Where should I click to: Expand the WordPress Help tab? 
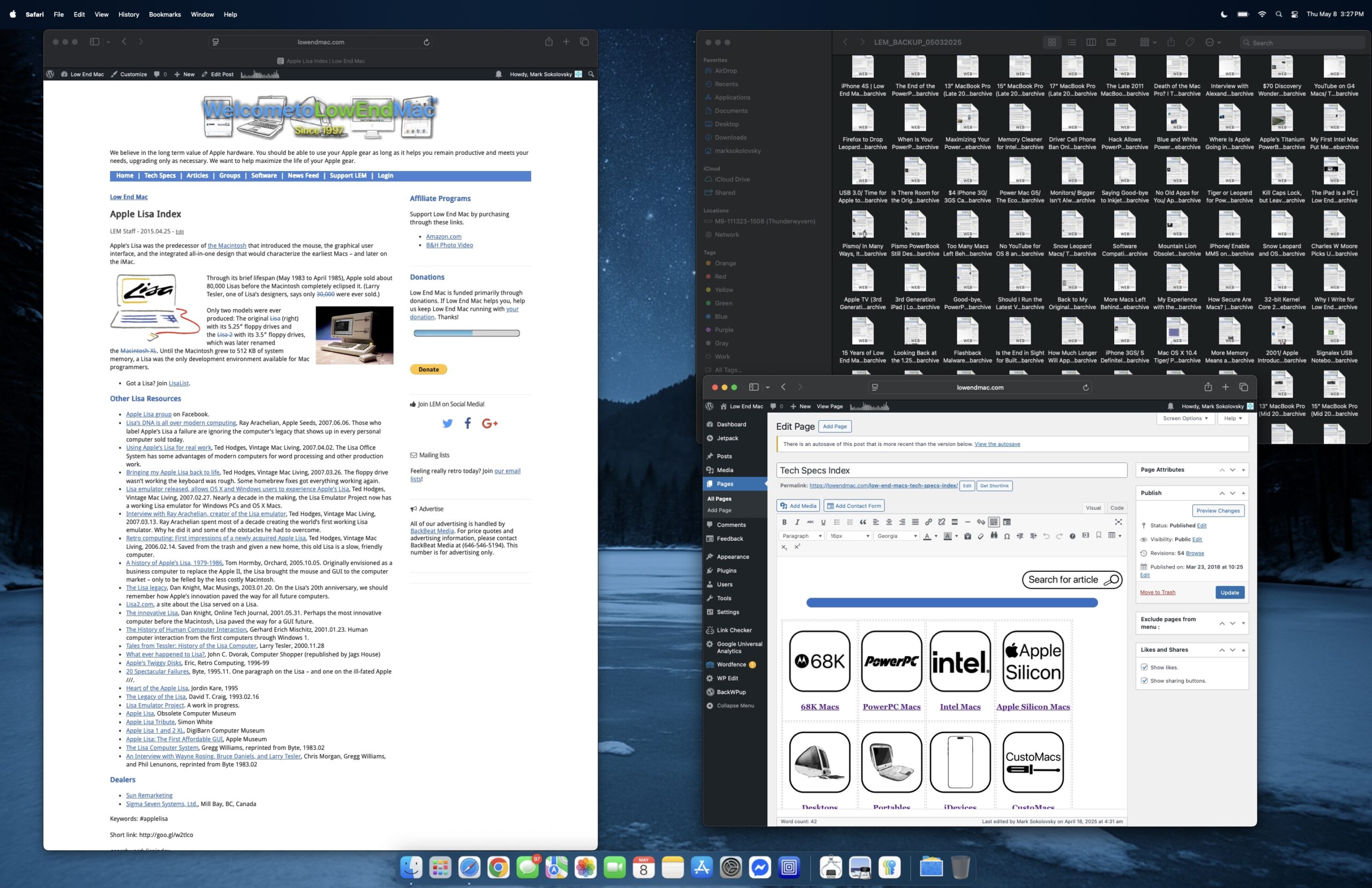tap(1233, 419)
